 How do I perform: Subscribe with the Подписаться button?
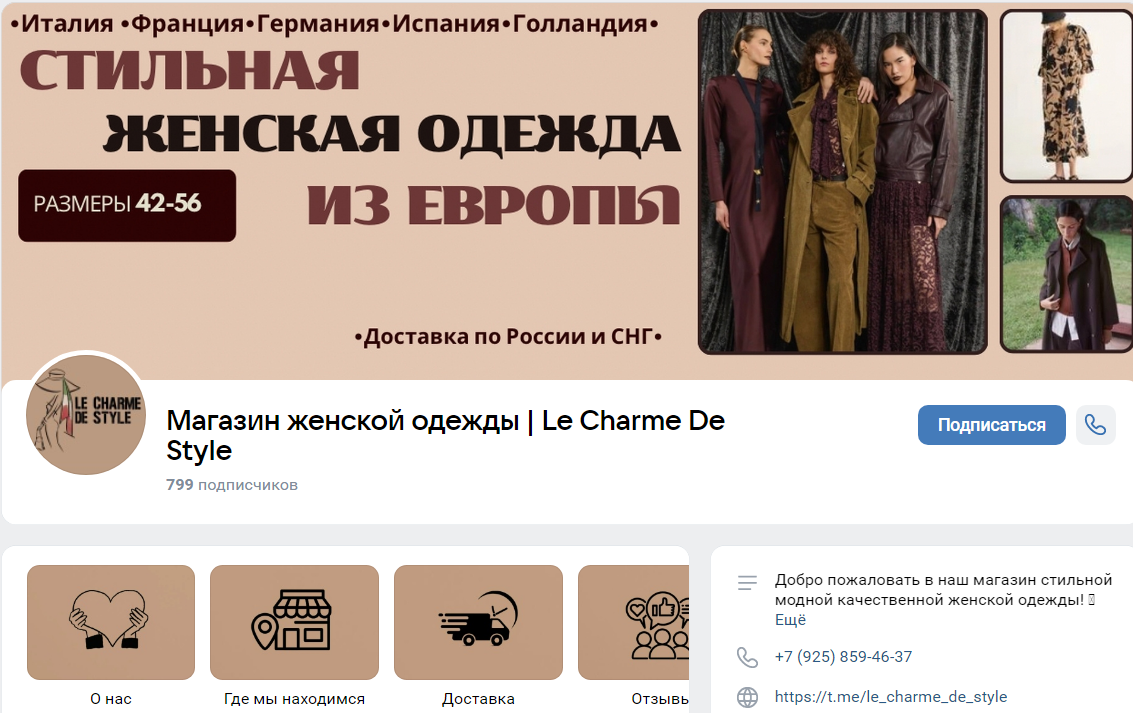(991, 425)
